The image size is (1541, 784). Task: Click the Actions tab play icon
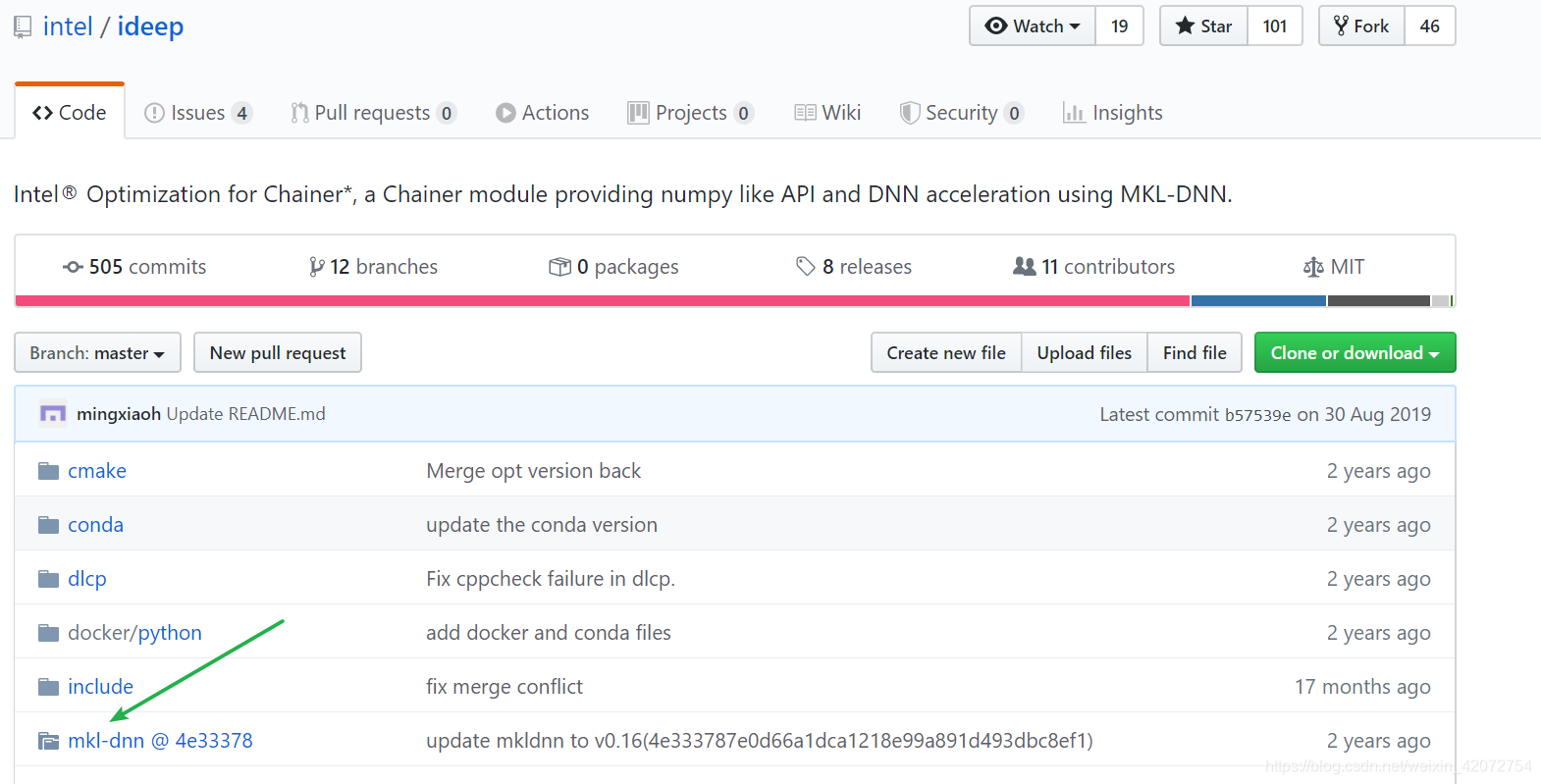[505, 113]
